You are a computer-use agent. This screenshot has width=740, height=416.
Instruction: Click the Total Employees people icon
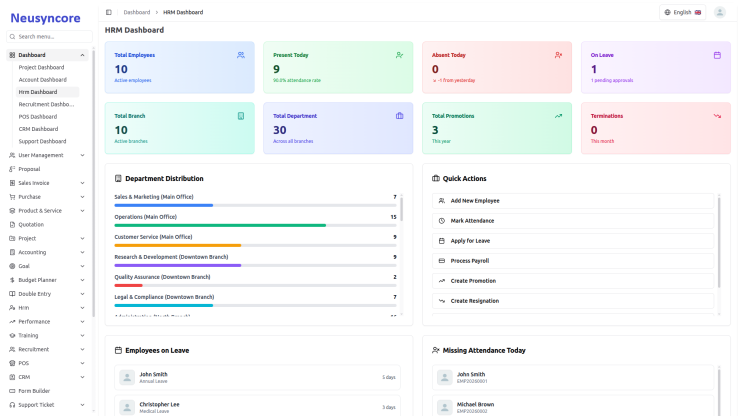tap(241, 55)
